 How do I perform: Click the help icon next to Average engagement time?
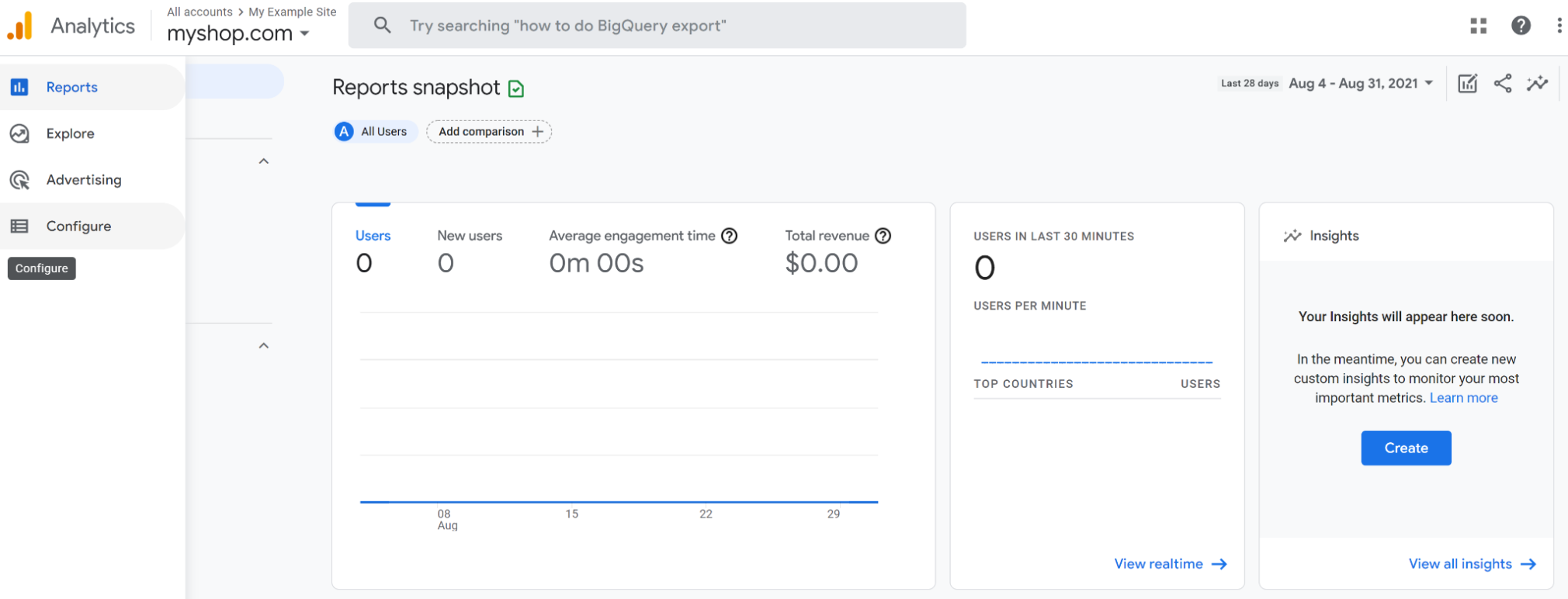coord(729,236)
